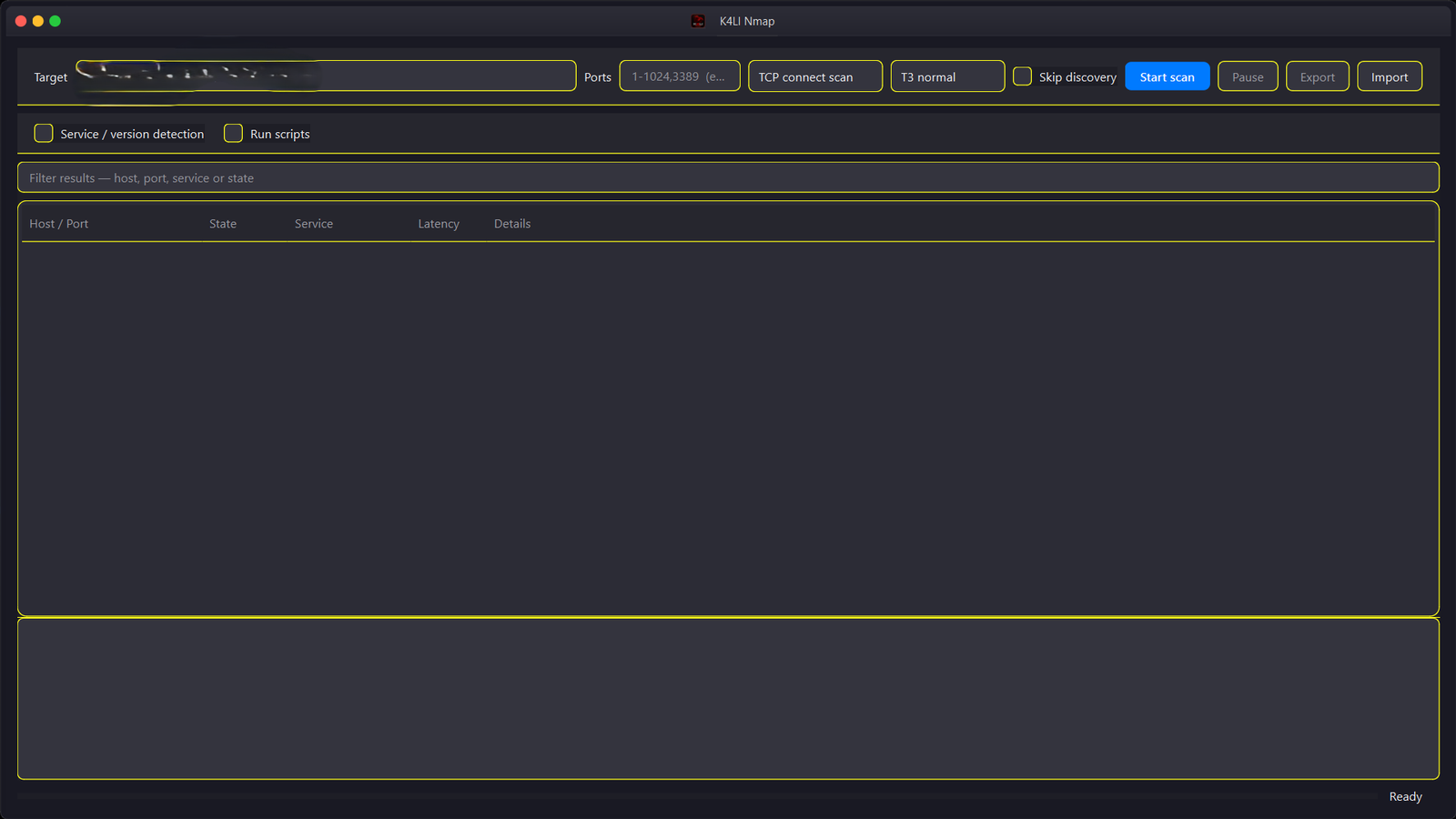
Task: Focus the Target input field
Action: 326,76
